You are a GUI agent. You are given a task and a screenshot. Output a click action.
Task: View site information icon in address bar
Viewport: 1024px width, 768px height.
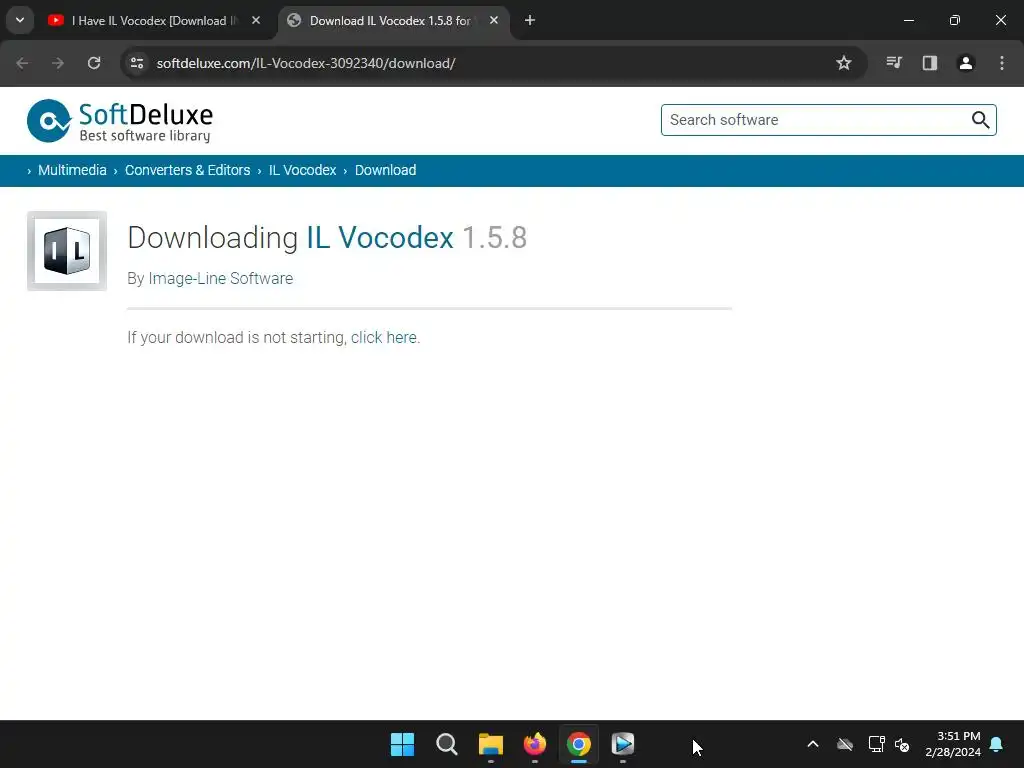(137, 63)
